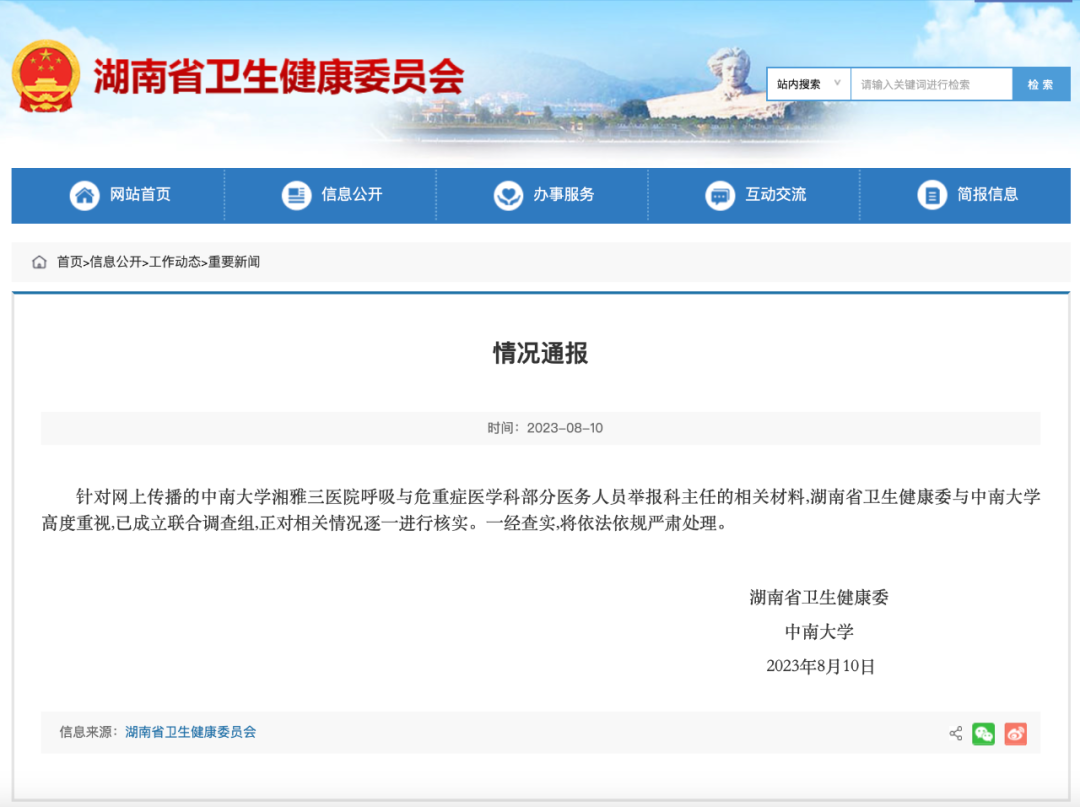Screen dimensions: 1080x807
Task: Navigate to 首页 in the breadcrumb
Action: pos(68,263)
